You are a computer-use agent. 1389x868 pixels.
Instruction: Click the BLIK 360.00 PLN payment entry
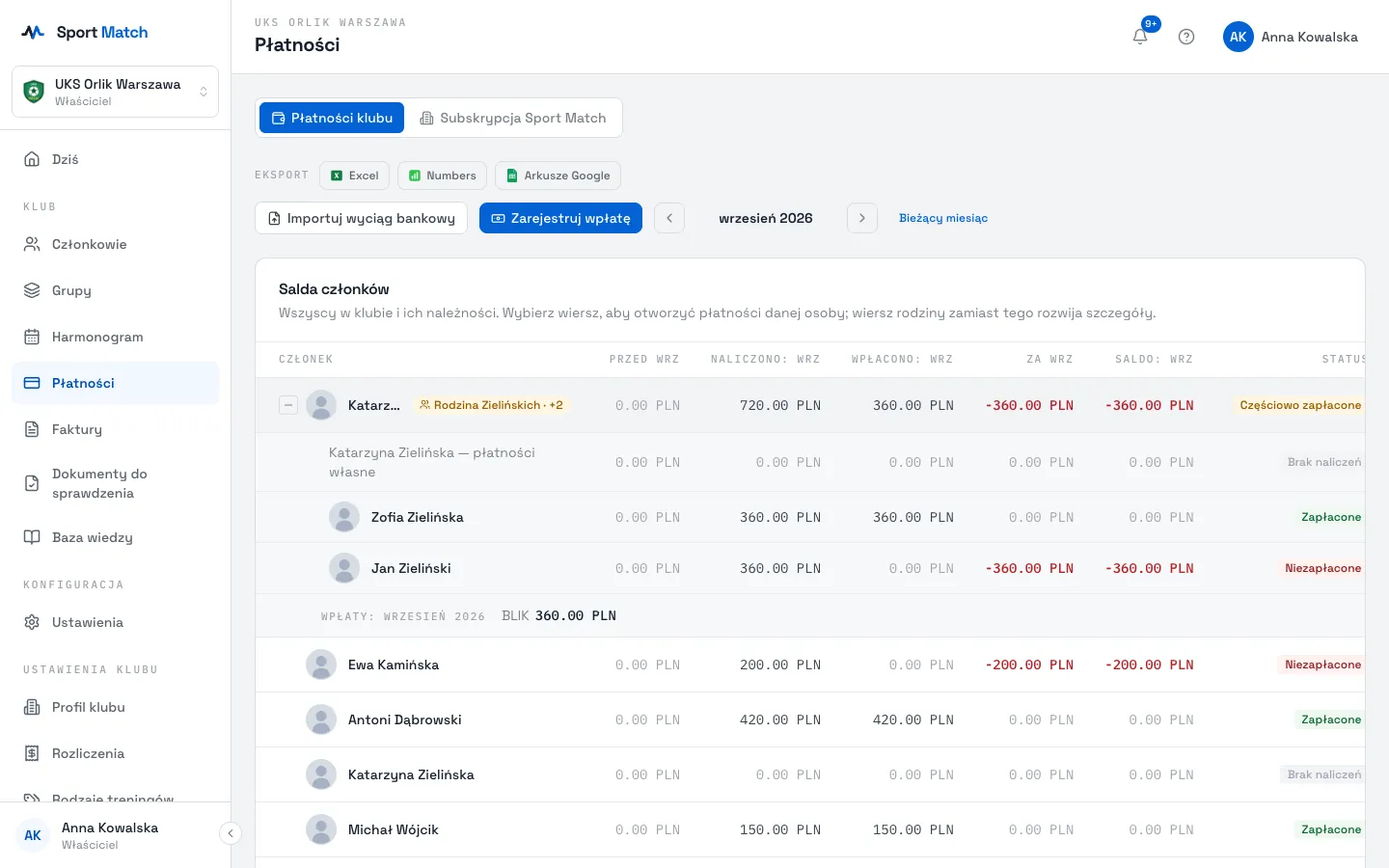click(558, 615)
